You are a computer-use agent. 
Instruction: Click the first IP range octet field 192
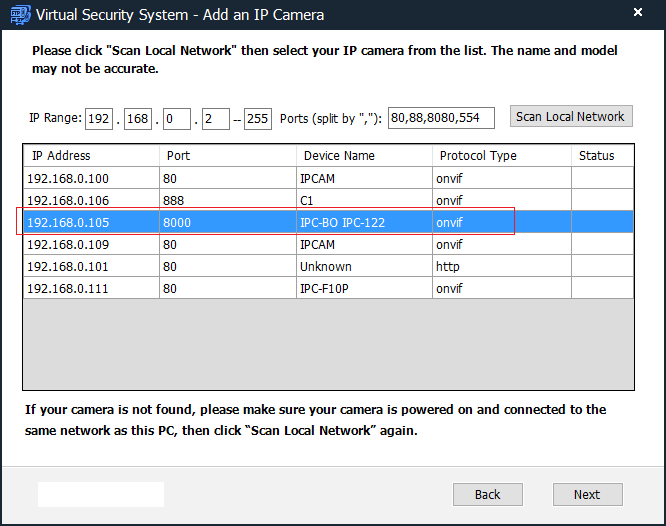coord(99,119)
